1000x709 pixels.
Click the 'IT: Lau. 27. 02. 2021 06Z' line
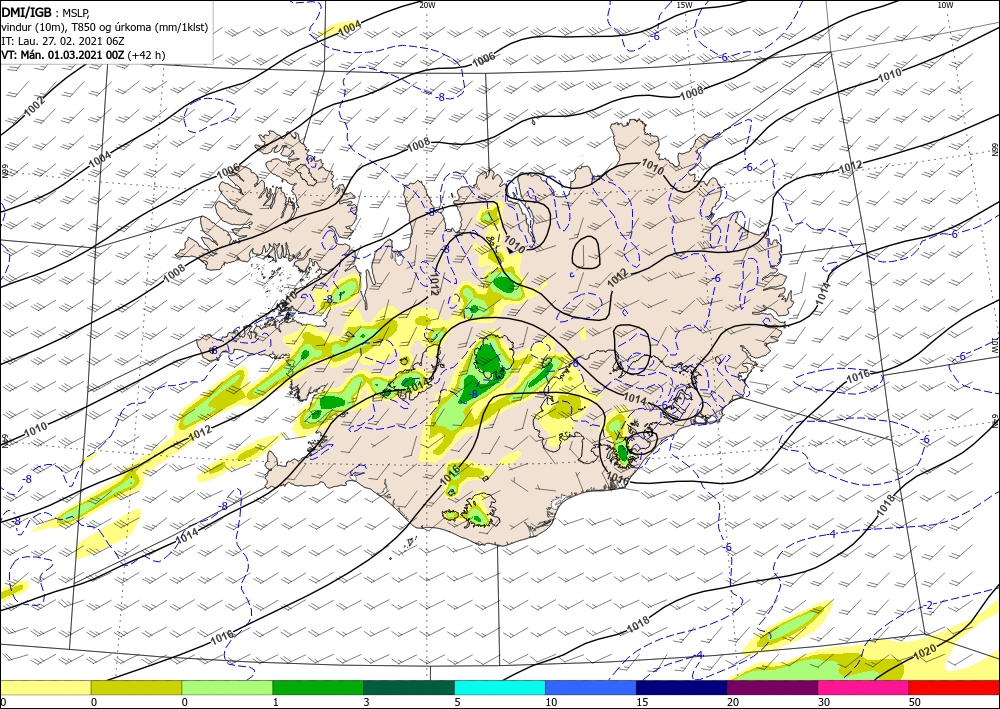point(62,41)
